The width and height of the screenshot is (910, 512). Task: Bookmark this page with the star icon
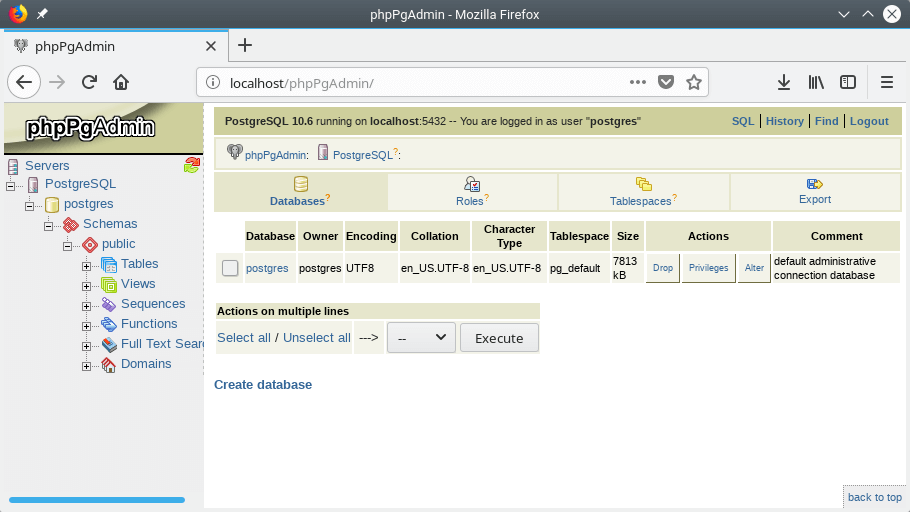pyautogui.click(x=694, y=82)
